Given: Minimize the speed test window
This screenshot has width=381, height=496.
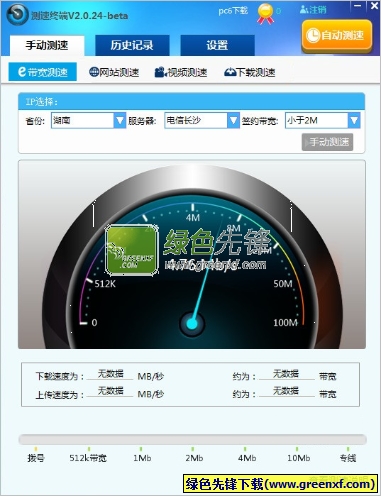Looking at the screenshot, I should tap(358, 6).
